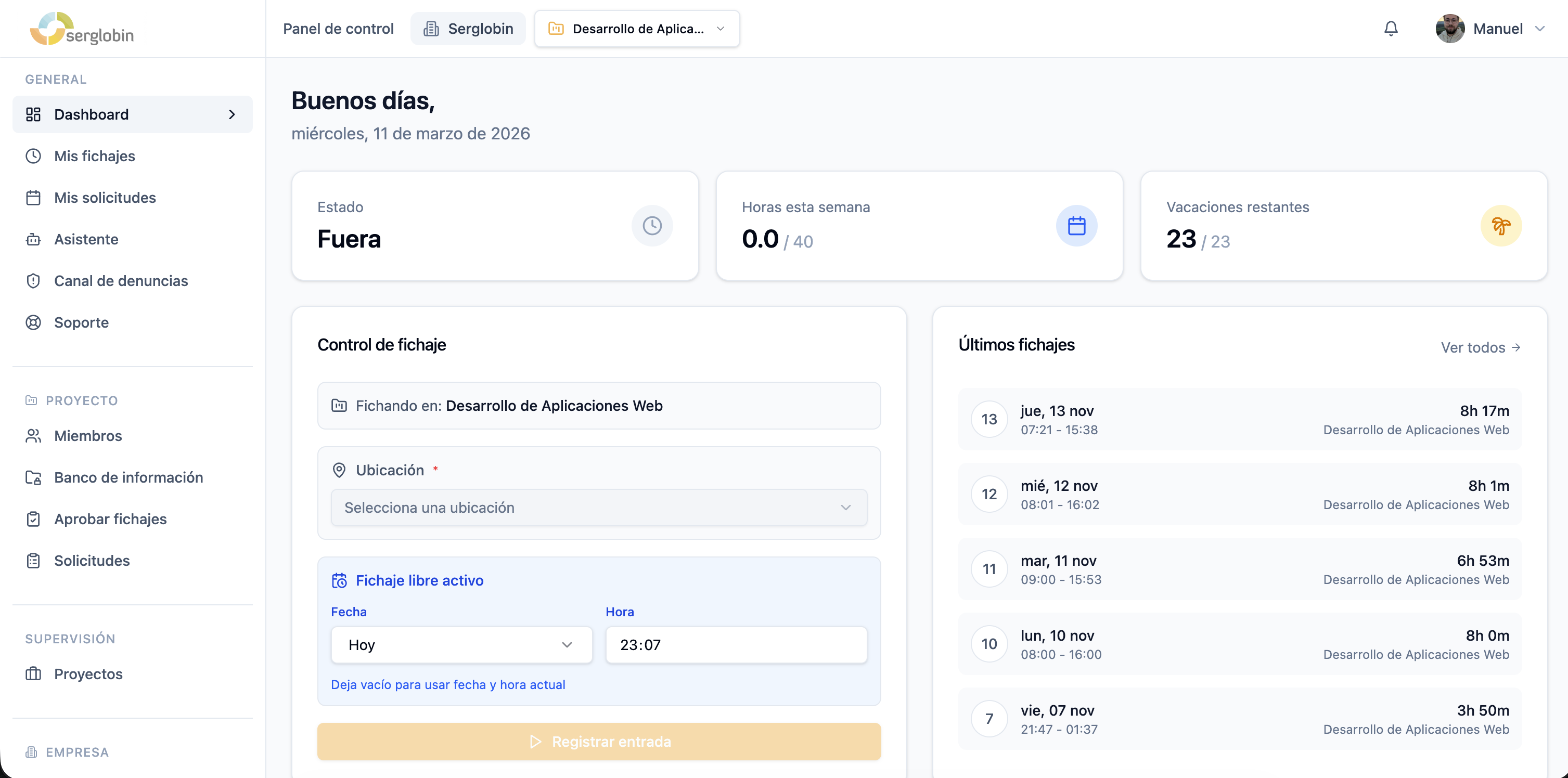Open the Selecciona una ubicación dropdown

pos(599,507)
